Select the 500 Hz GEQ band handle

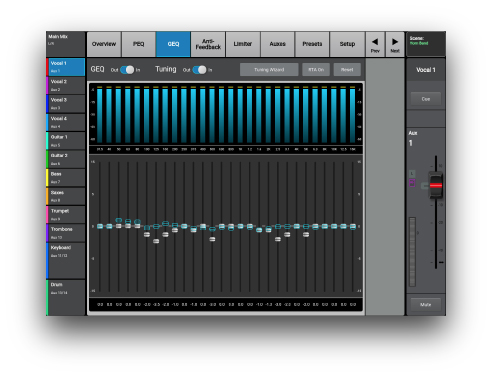[212, 239]
